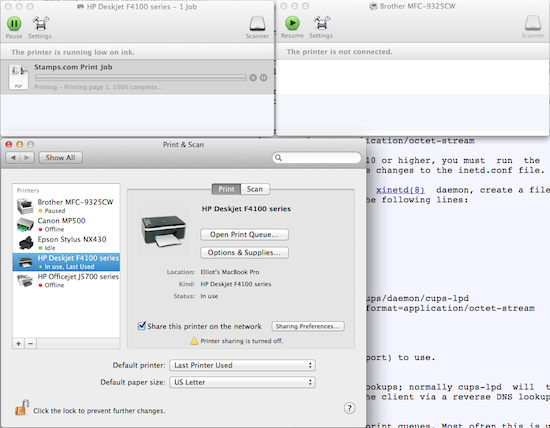Viewport: 550px width, 428px height.
Task: Open the Default paper size dropdown
Action: (x=242, y=382)
